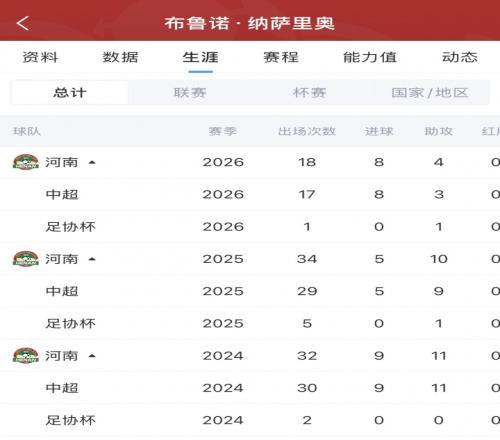Open the 2026 中超 stats row

(x=250, y=194)
